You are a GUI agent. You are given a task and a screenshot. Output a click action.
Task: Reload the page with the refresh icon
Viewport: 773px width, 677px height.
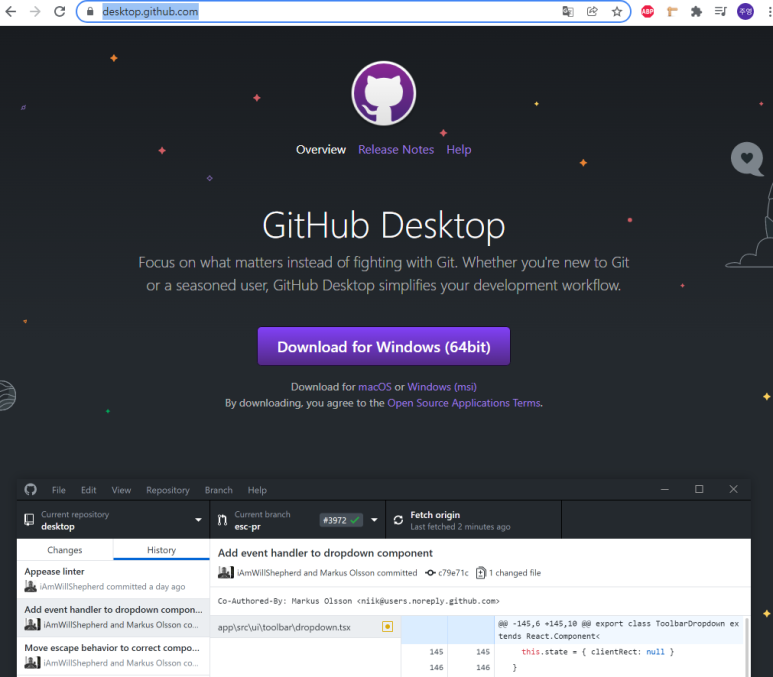click(x=60, y=11)
